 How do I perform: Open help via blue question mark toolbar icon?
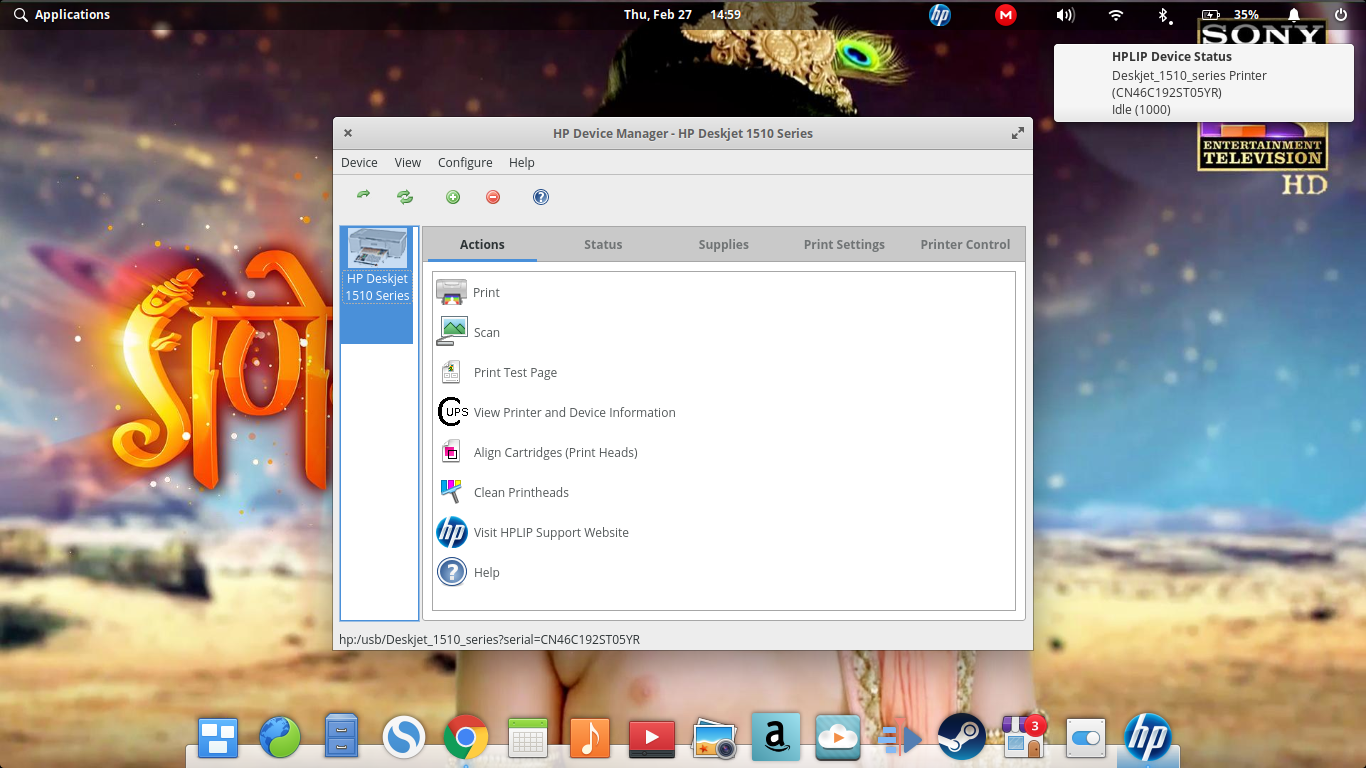[x=540, y=196]
